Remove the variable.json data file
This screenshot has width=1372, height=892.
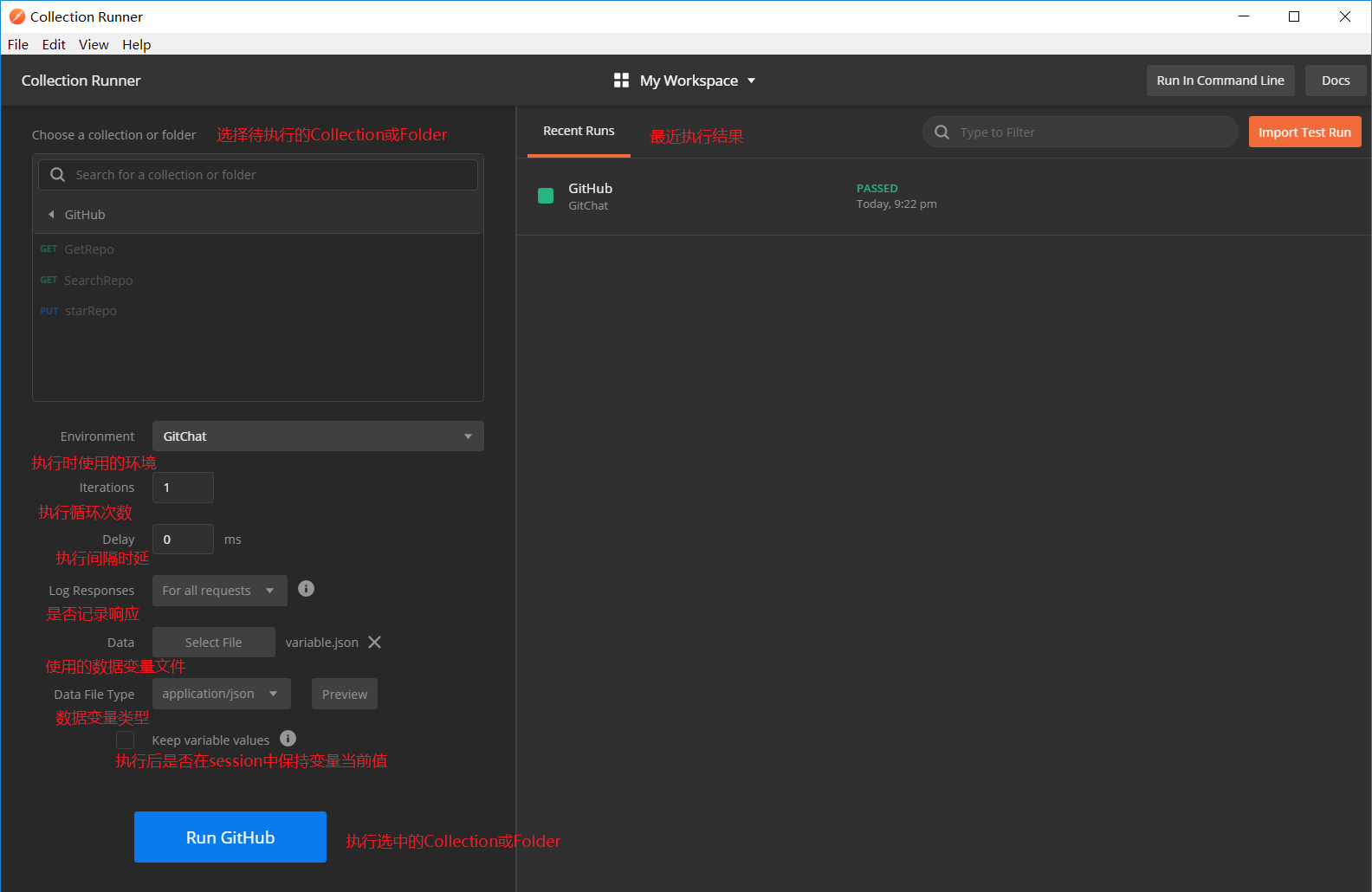(x=375, y=643)
